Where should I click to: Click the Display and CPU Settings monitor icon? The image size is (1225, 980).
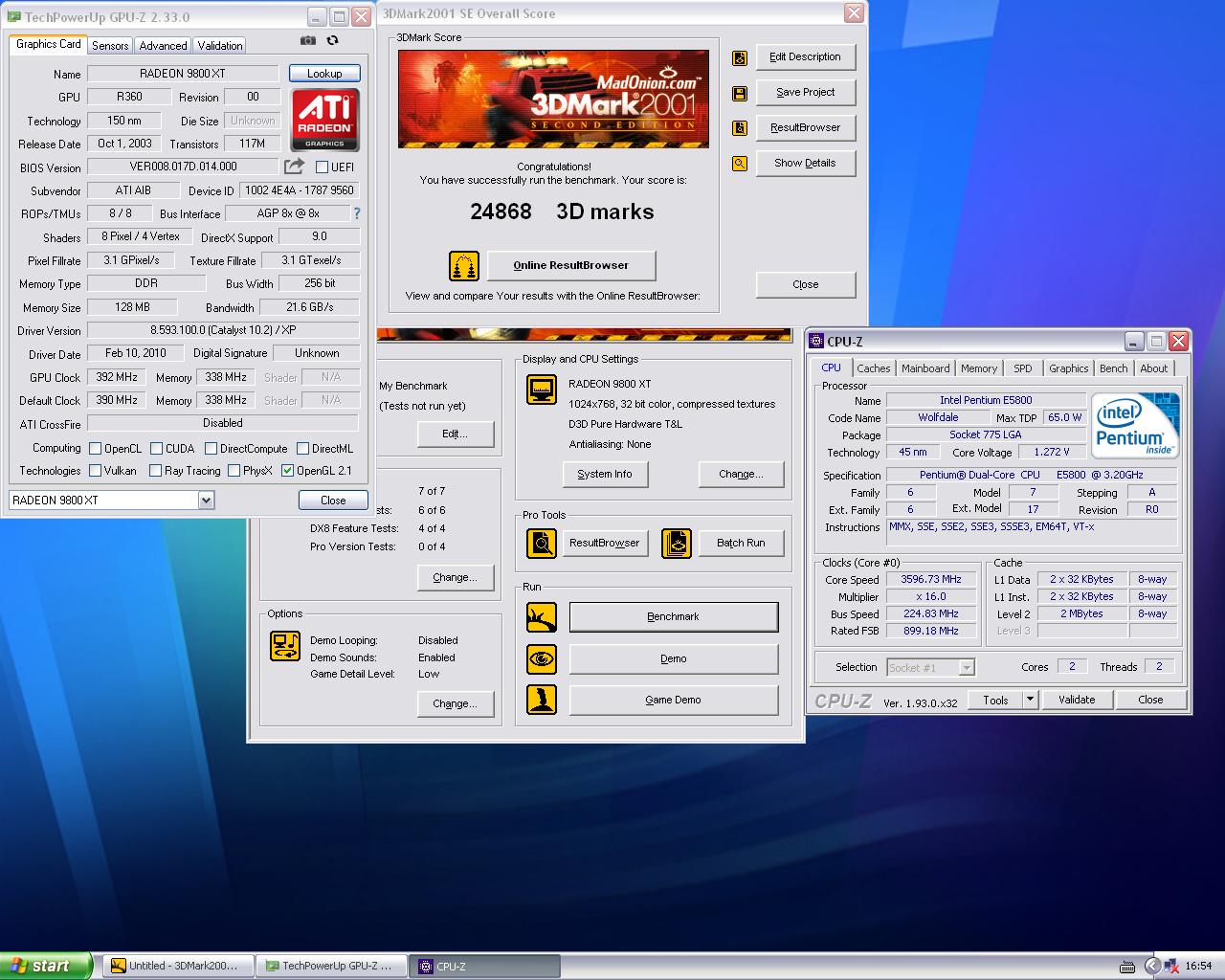point(542,390)
